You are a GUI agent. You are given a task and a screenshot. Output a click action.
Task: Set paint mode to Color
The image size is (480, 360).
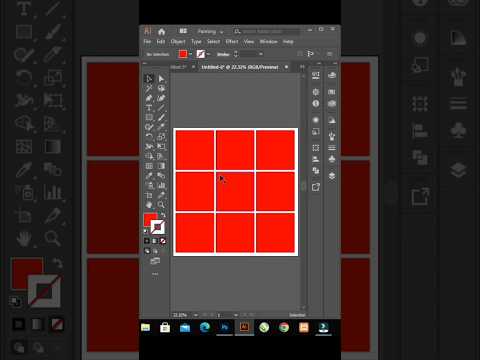tap(147, 241)
